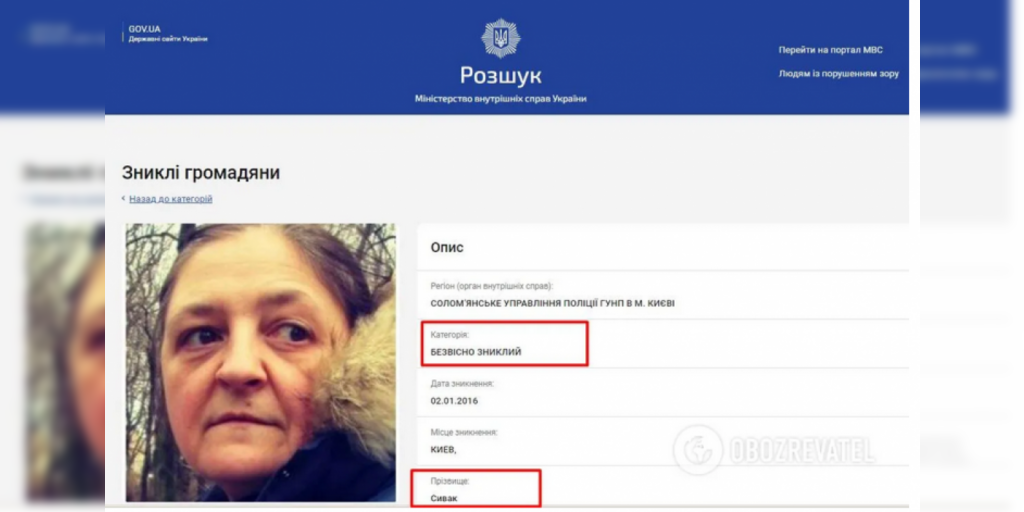The height and width of the screenshot is (512, 1024).
Task: Click the Соломʼянське управління поліції region text
Action: coord(552,304)
